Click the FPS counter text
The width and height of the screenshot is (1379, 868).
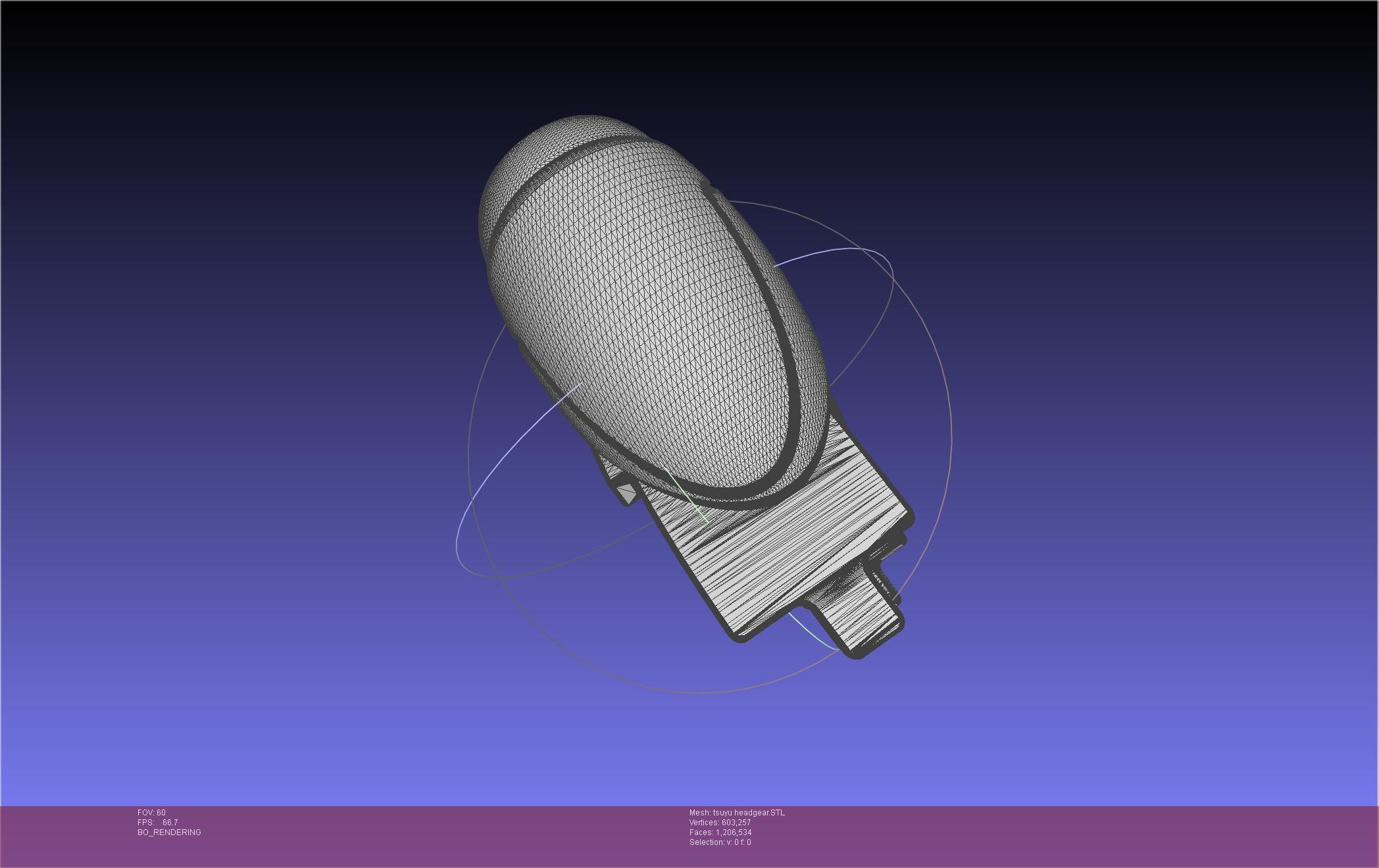coord(157,823)
